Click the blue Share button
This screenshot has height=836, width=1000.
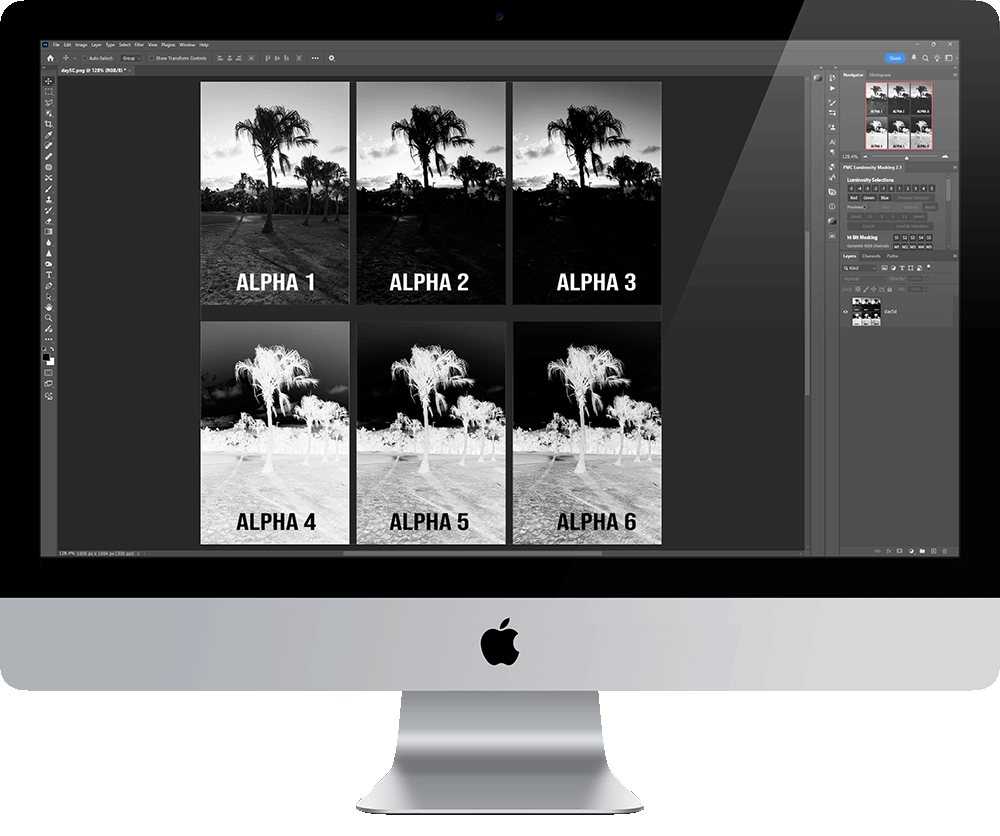click(x=894, y=58)
